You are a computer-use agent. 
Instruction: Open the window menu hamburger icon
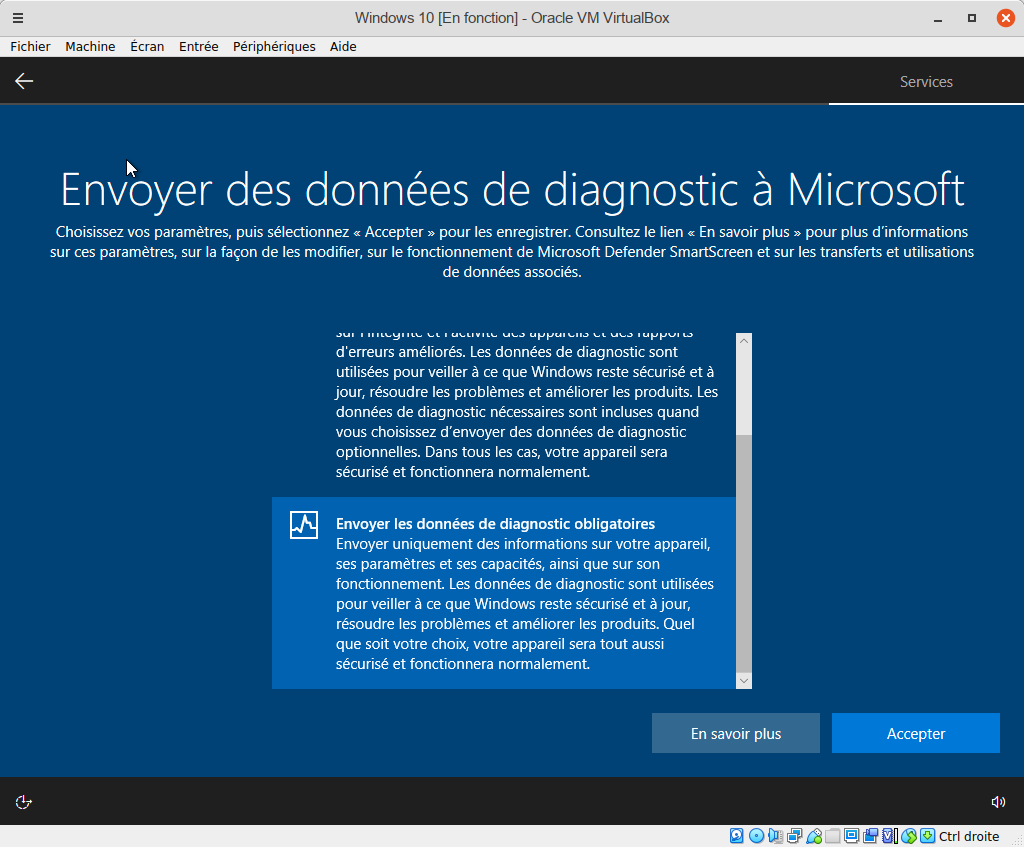(x=18, y=18)
